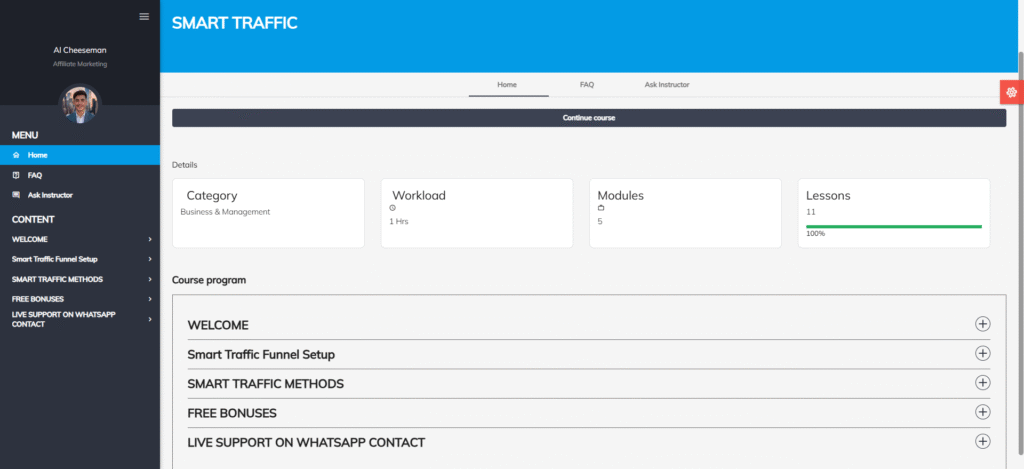Click the 1 Hrs workload value
The height and width of the screenshot is (469, 1024).
click(x=399, y=221)
